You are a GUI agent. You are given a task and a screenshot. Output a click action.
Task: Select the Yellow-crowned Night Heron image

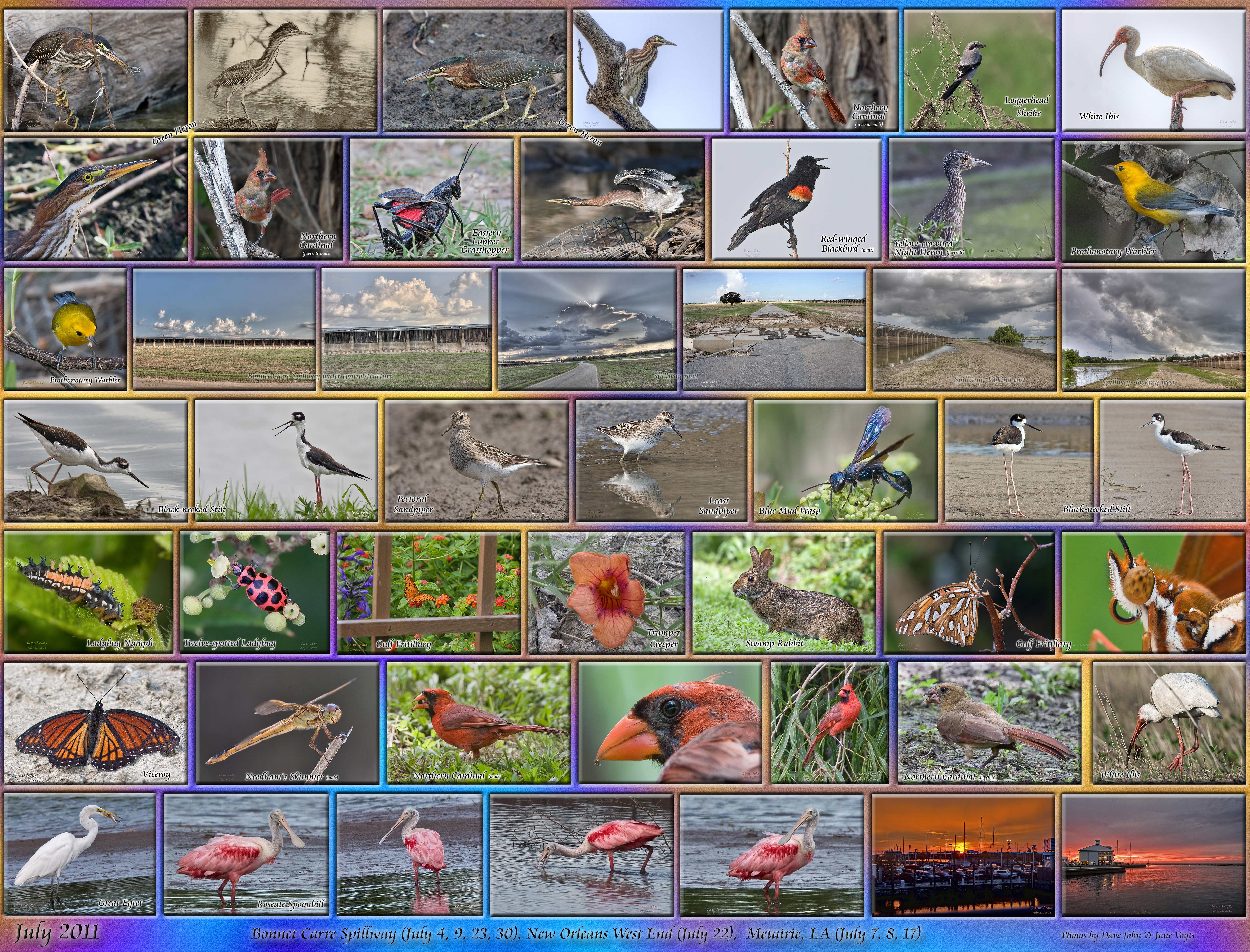click(x=972, y=199)
